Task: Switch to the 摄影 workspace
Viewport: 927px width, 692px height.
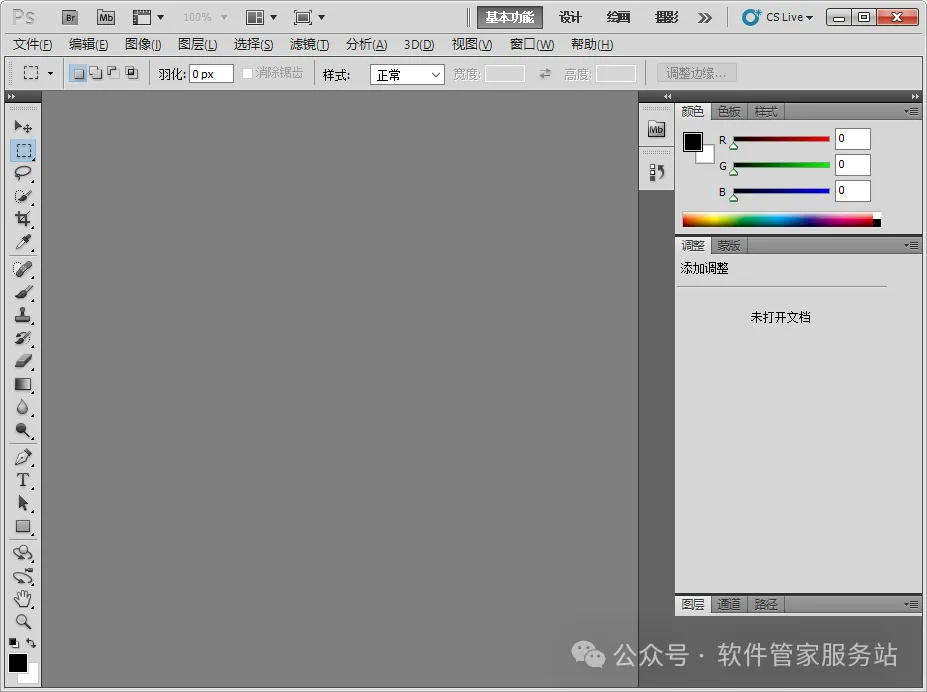Action: [x=667, y=18]
